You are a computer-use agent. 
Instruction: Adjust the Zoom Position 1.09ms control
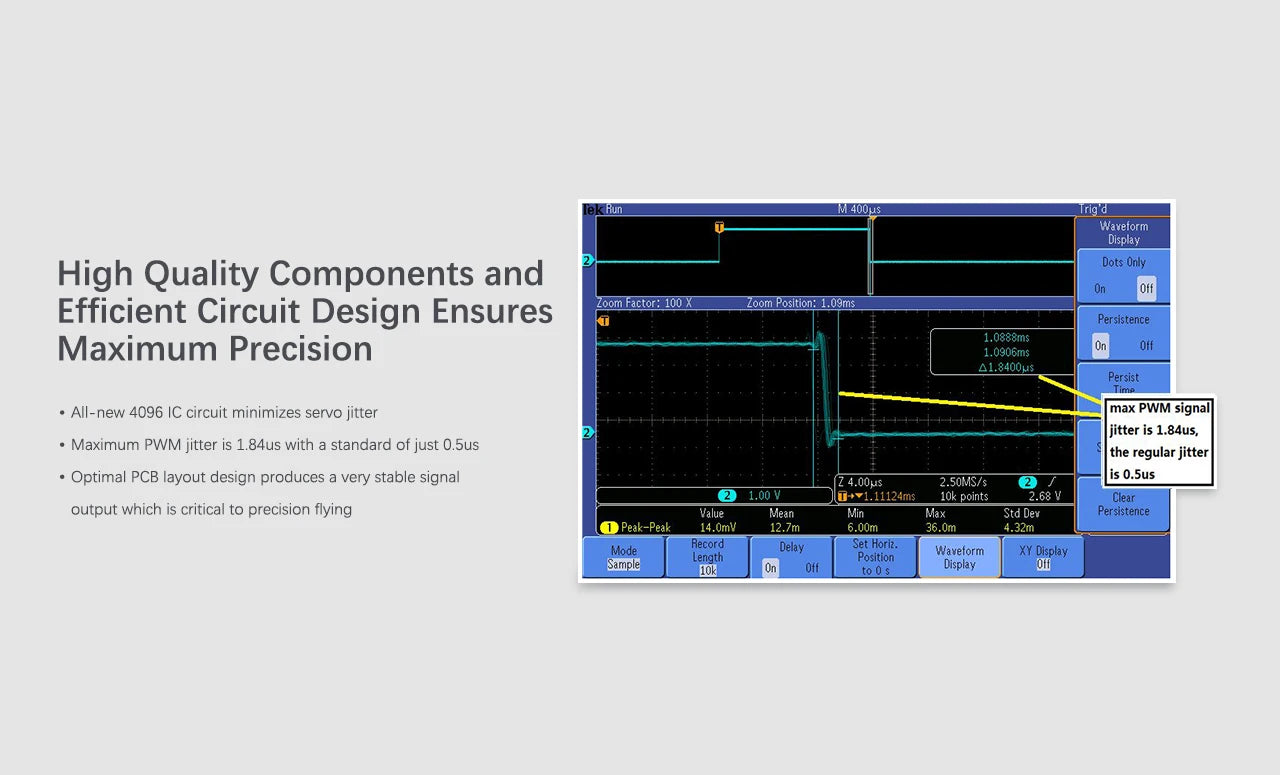click(800, 303)
